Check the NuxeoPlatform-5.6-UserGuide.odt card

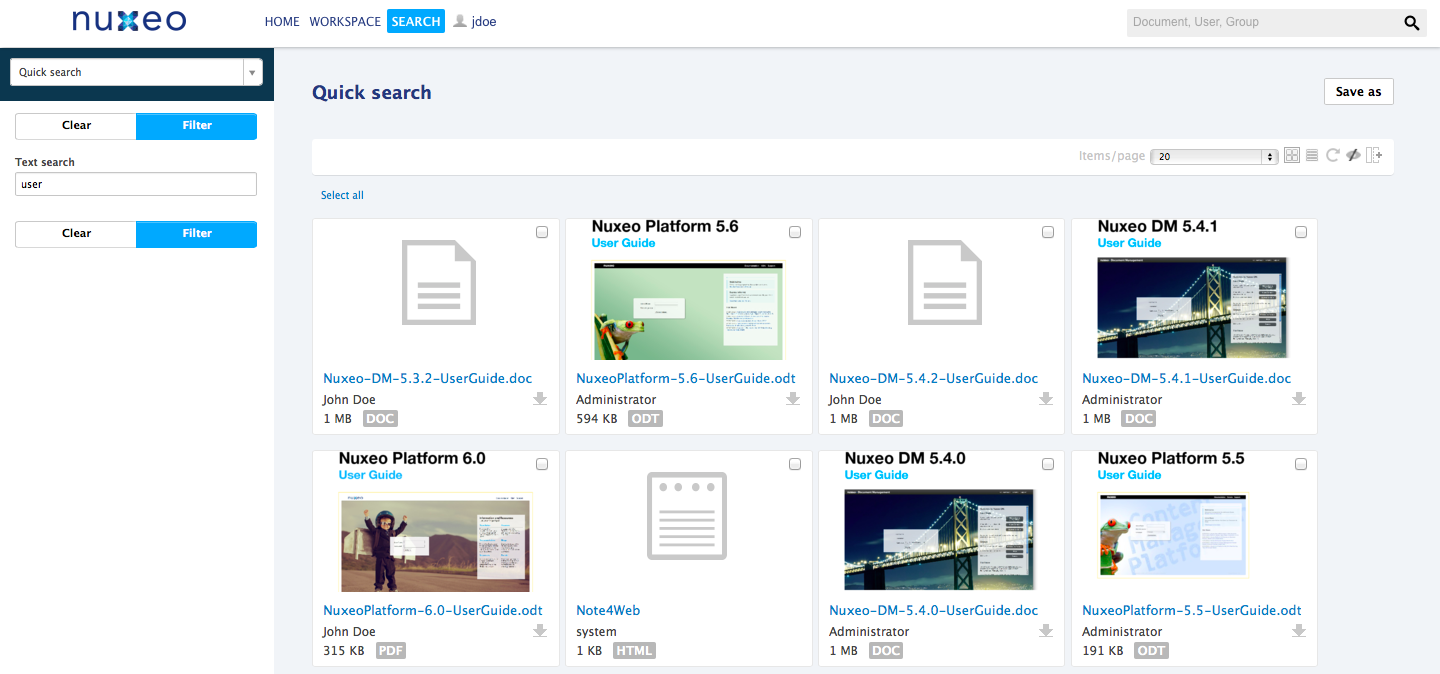coord(795,232)
